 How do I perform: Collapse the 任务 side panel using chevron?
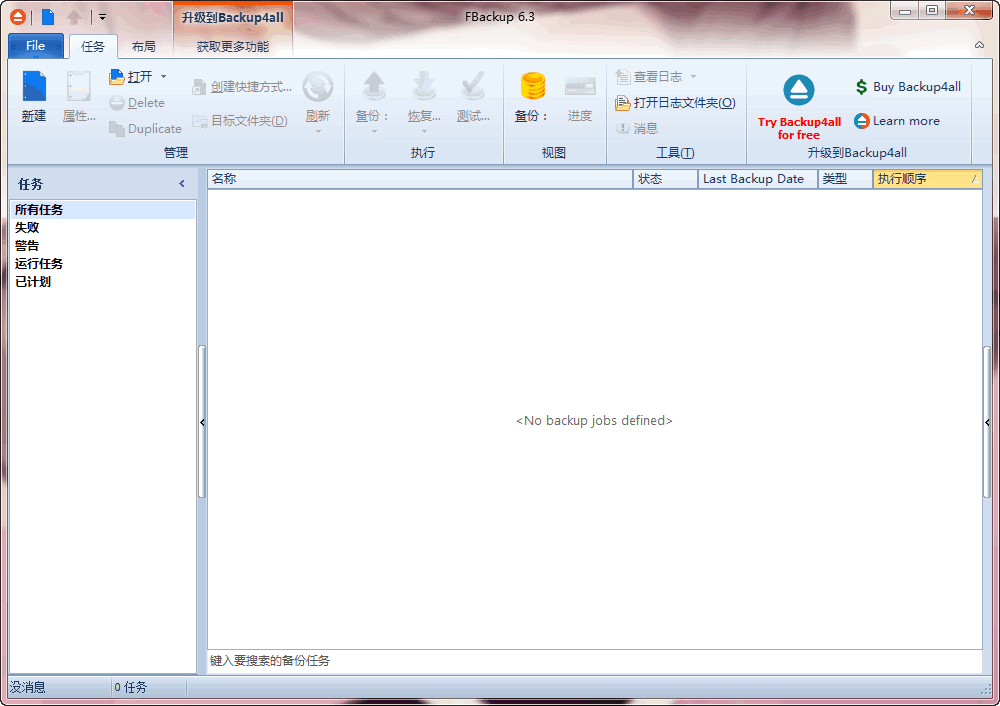(x=182, y=184)
